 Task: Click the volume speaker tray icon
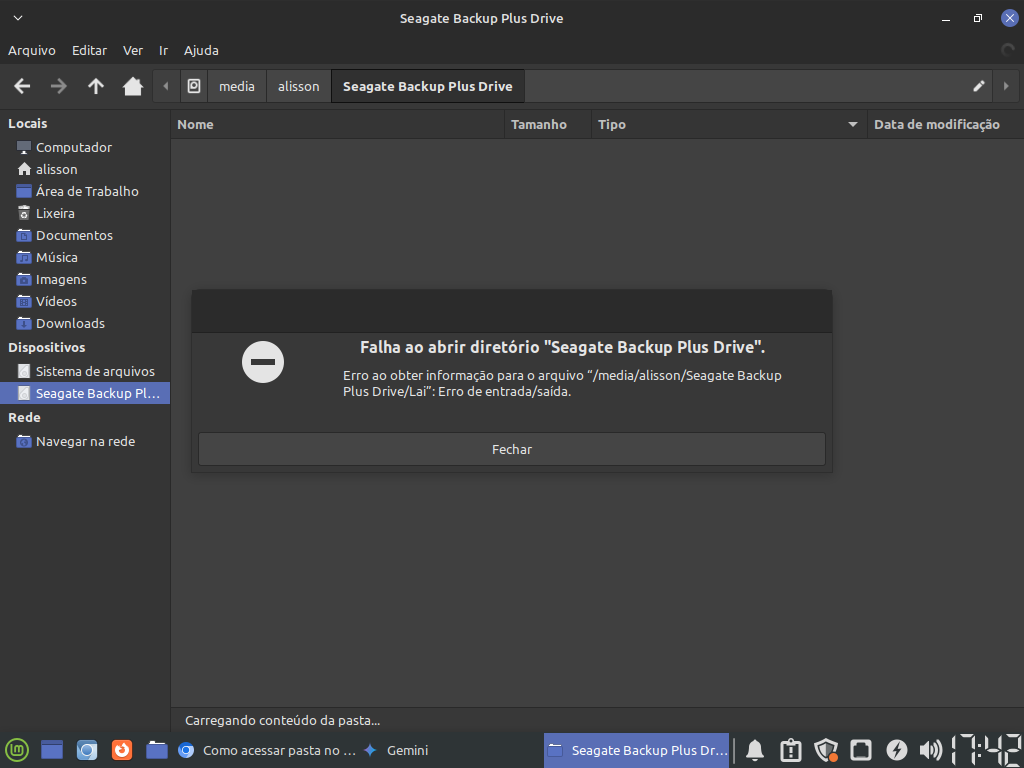point(930,750)
